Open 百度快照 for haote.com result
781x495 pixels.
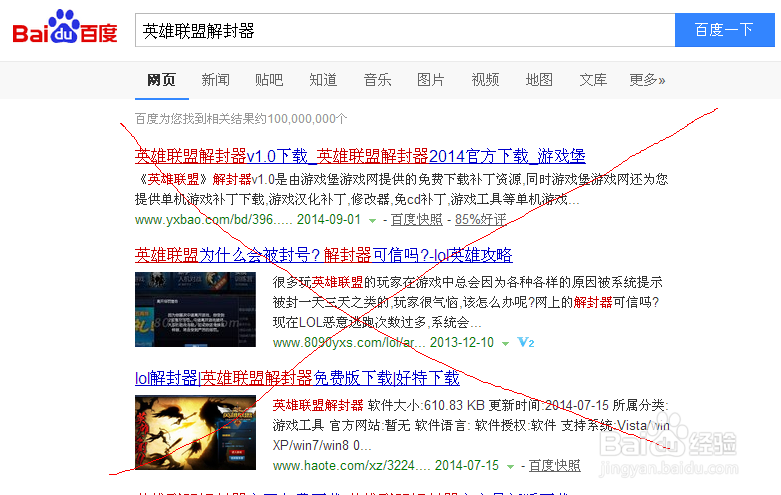554,466
